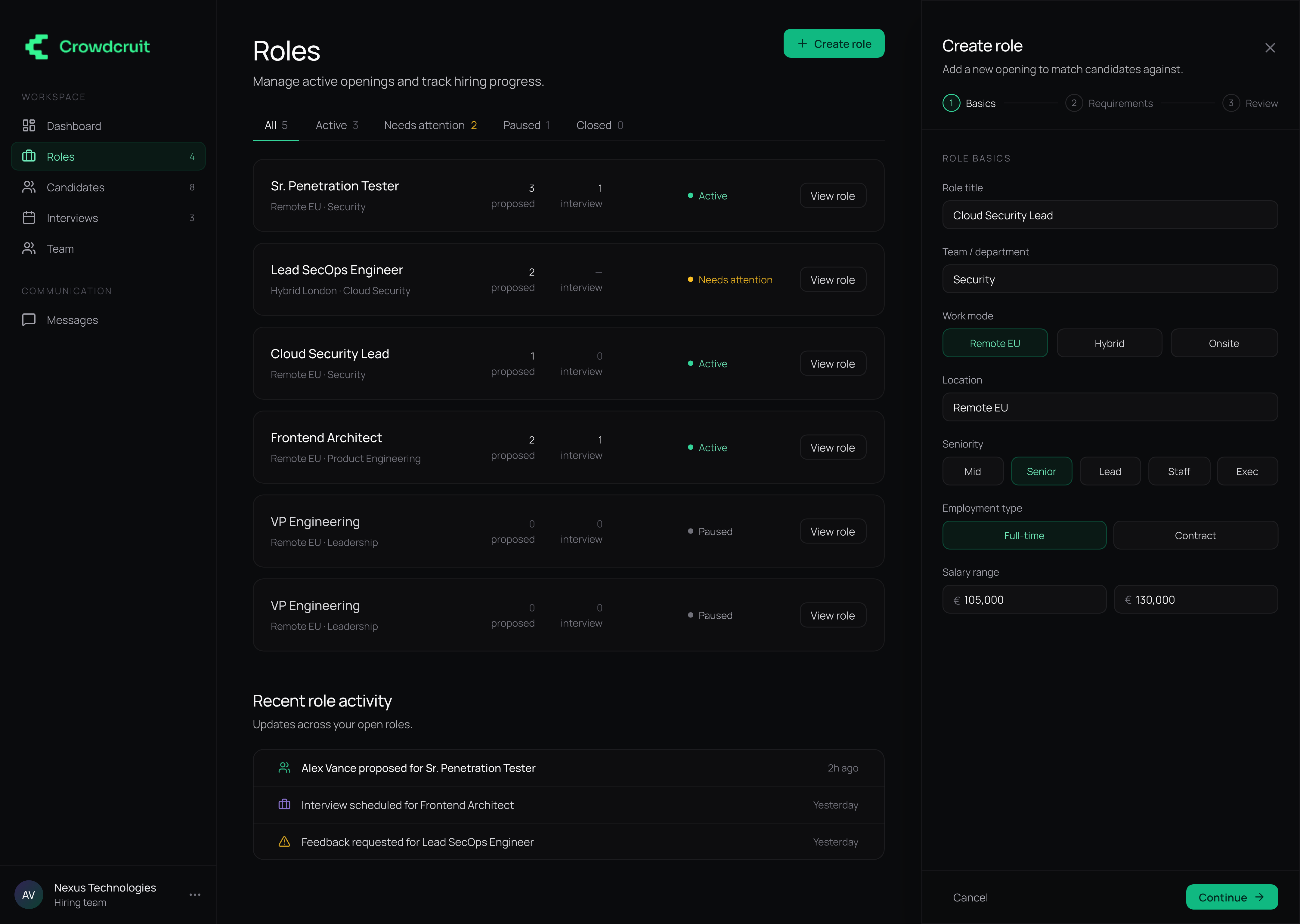Click step 3 Review circle indicator

(1231, 103)
